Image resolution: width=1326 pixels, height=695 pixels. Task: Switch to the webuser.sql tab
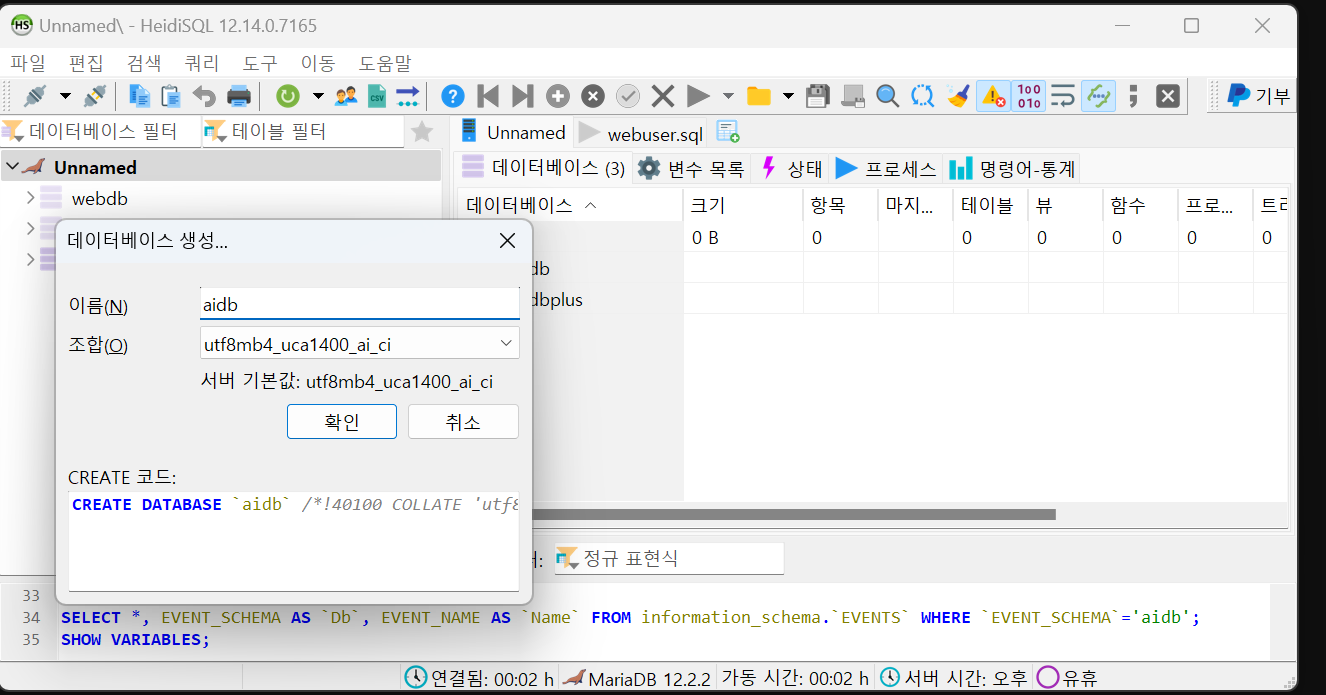642,133
